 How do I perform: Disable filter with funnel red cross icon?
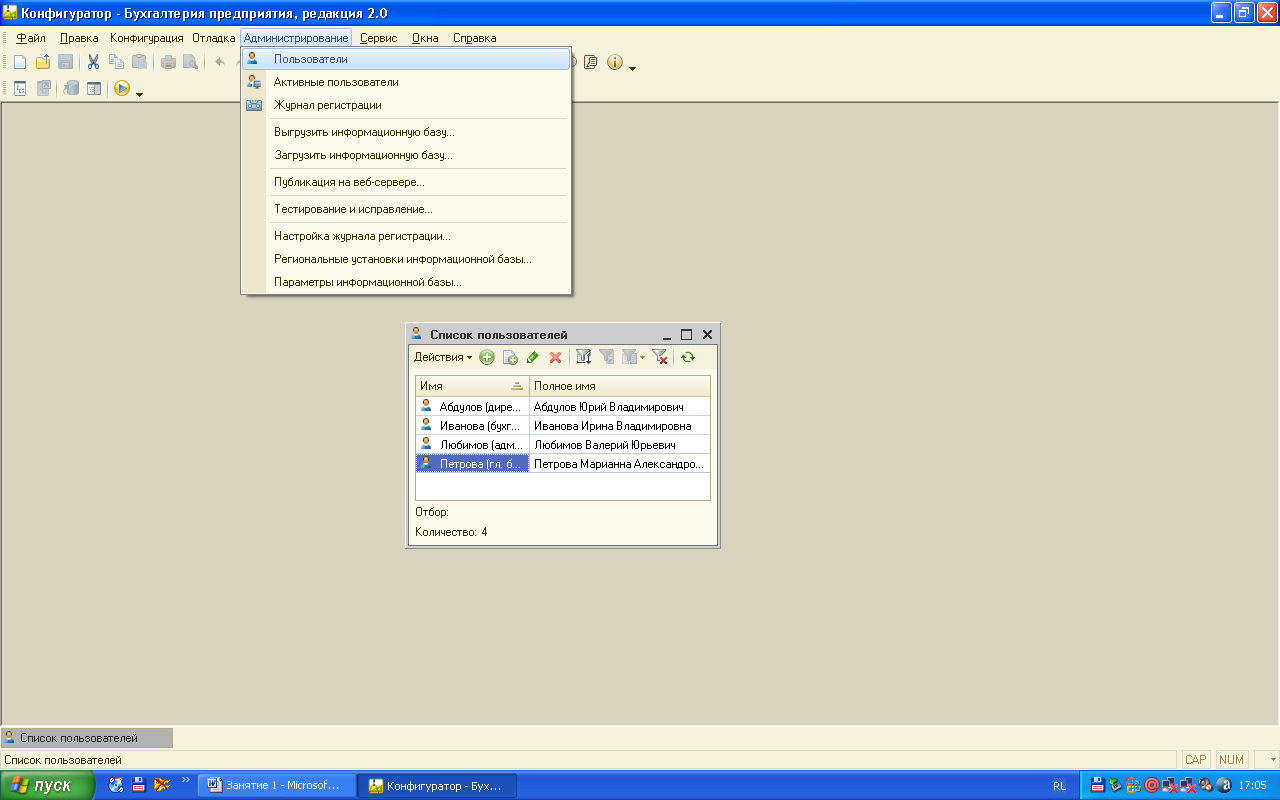pos(660,357)
